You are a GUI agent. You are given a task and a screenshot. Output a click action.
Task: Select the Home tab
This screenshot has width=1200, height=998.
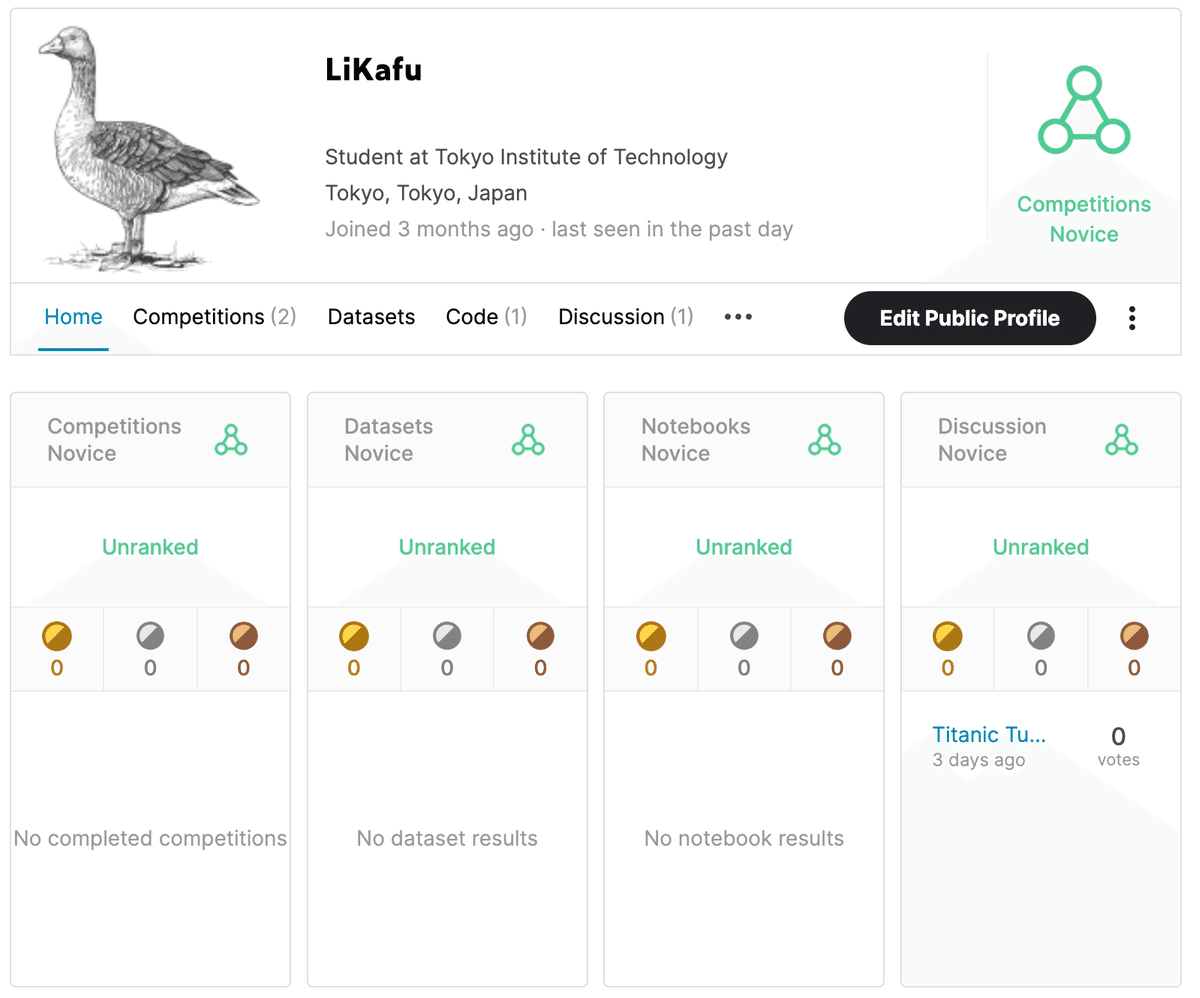tap(73, 317)
